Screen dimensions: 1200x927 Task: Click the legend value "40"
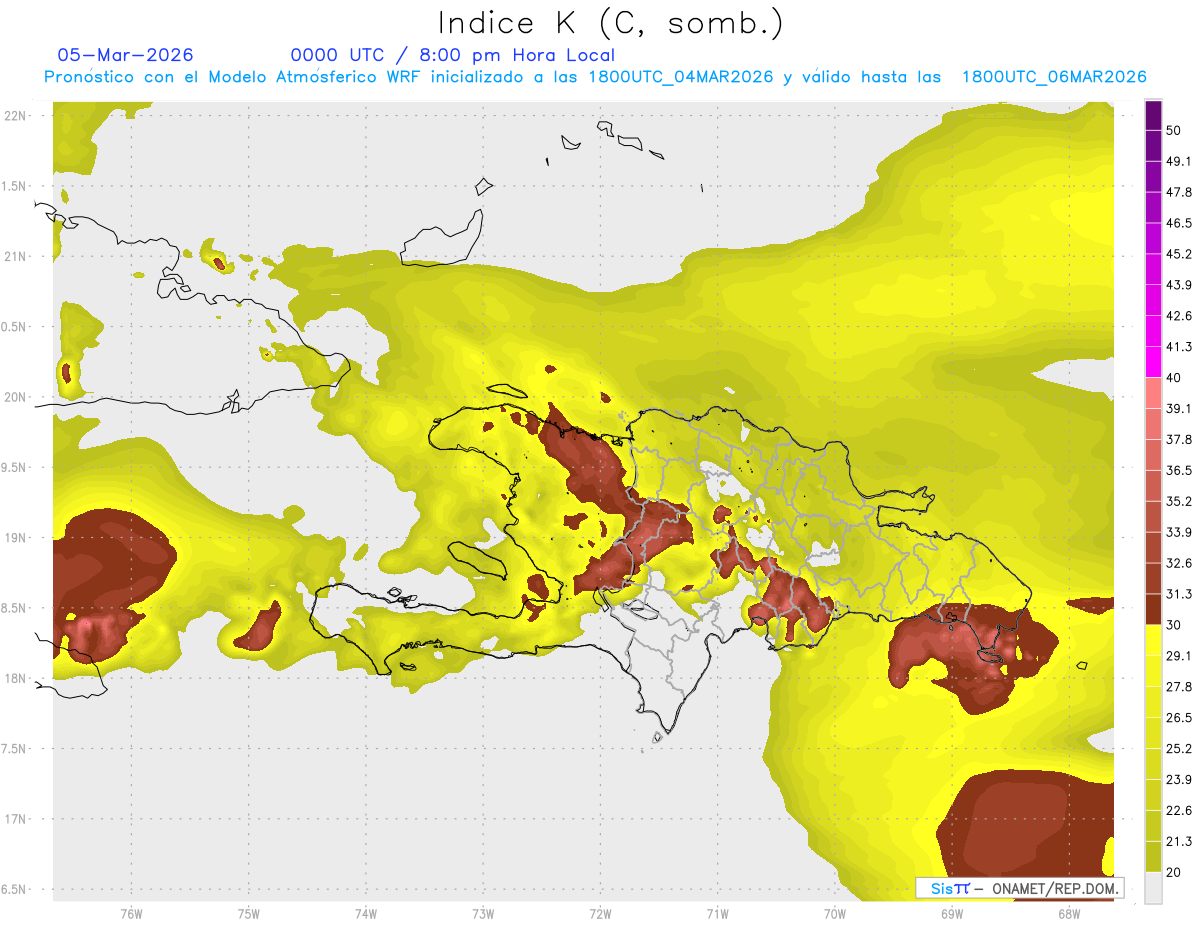pos(1175,378)
